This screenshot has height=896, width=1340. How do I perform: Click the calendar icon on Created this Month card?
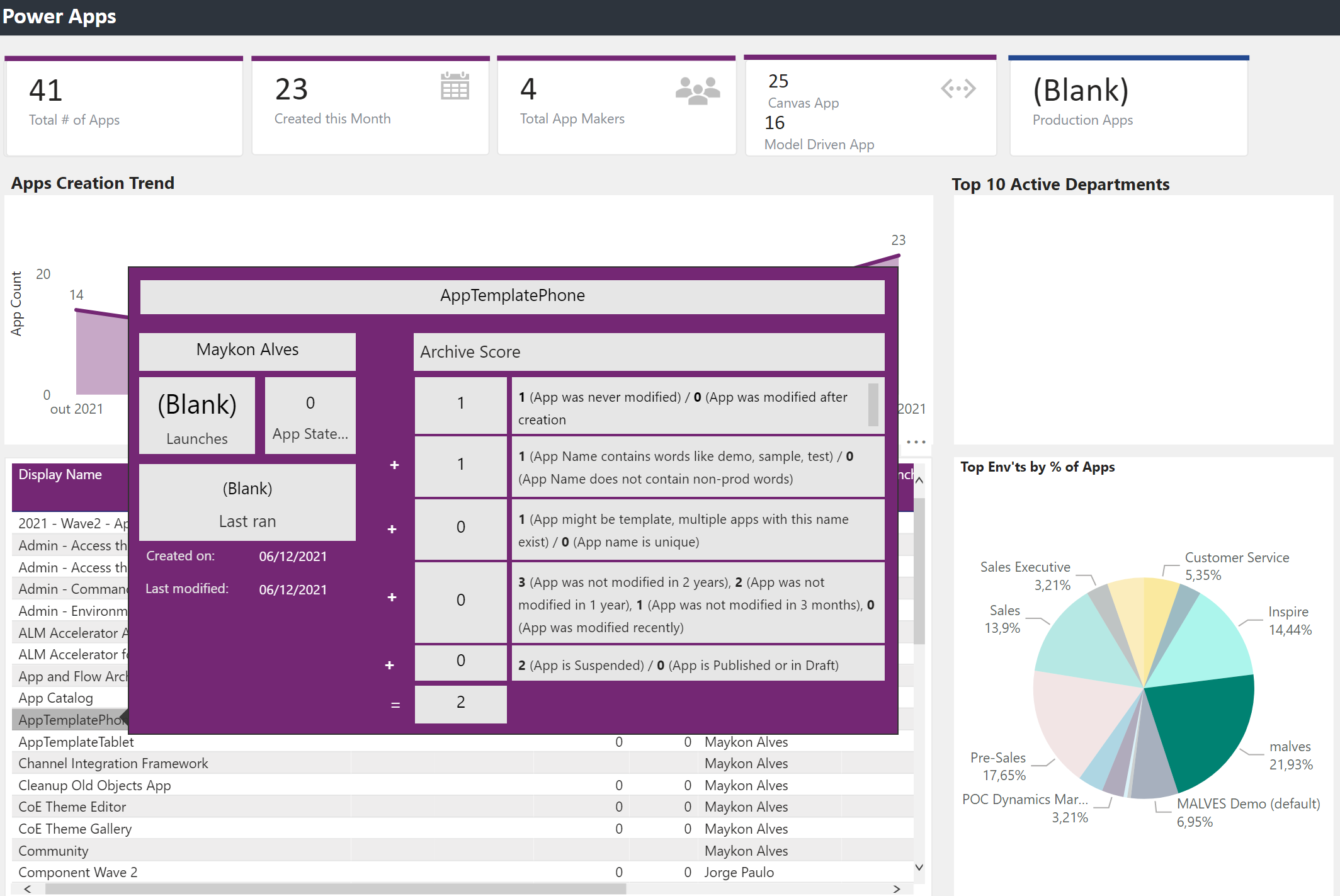tap(454, 86)
